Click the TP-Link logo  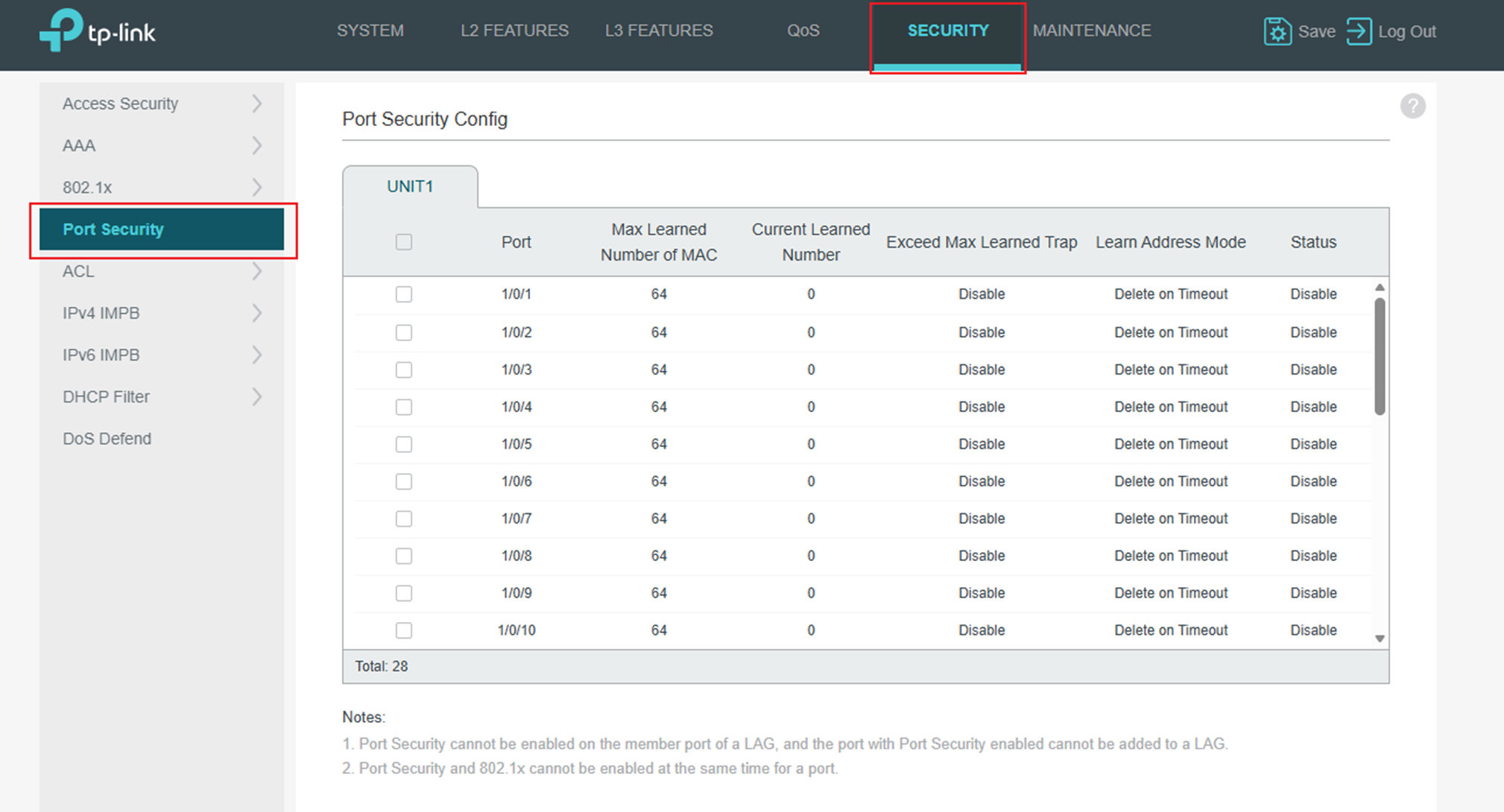point(96,30)
